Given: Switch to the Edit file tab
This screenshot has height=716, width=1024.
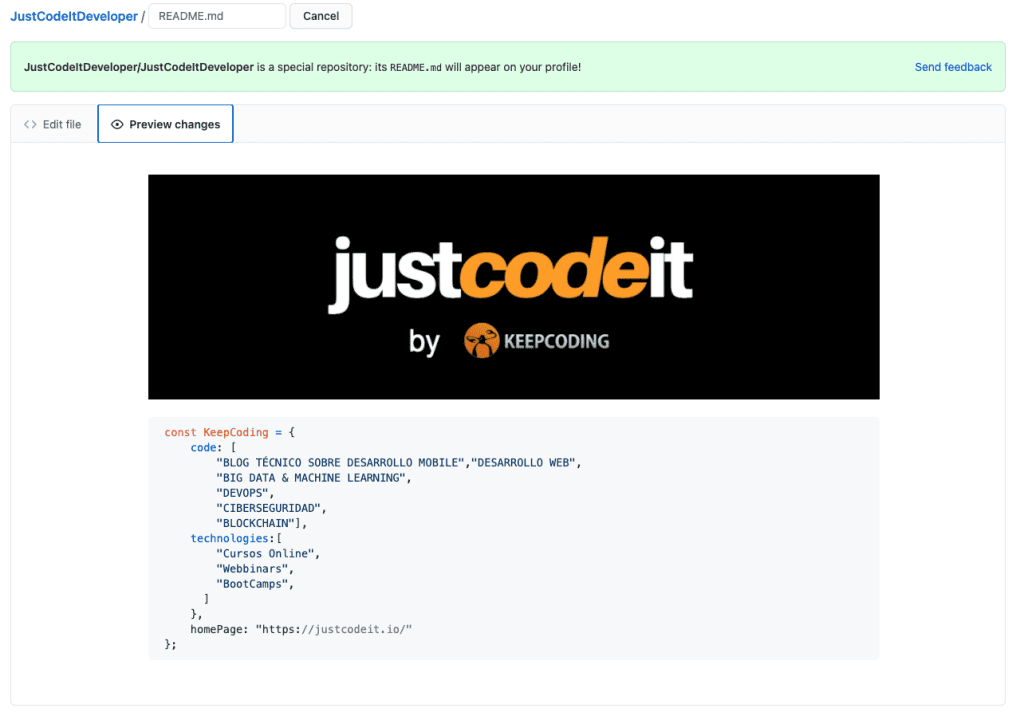Looking at the screenshot, I should [52, 124].
